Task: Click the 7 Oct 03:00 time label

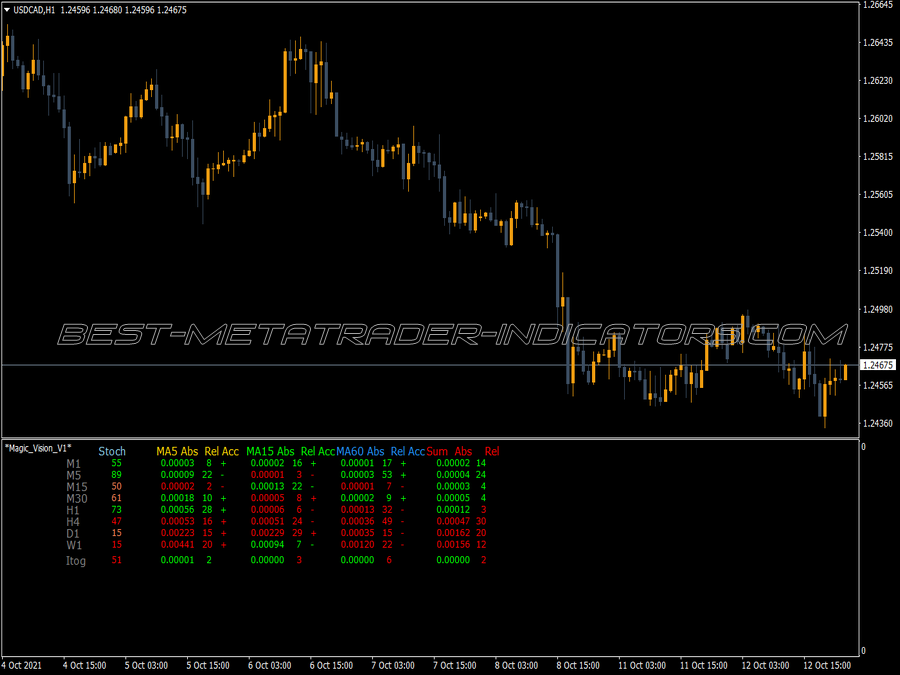Action: [393, 666]
